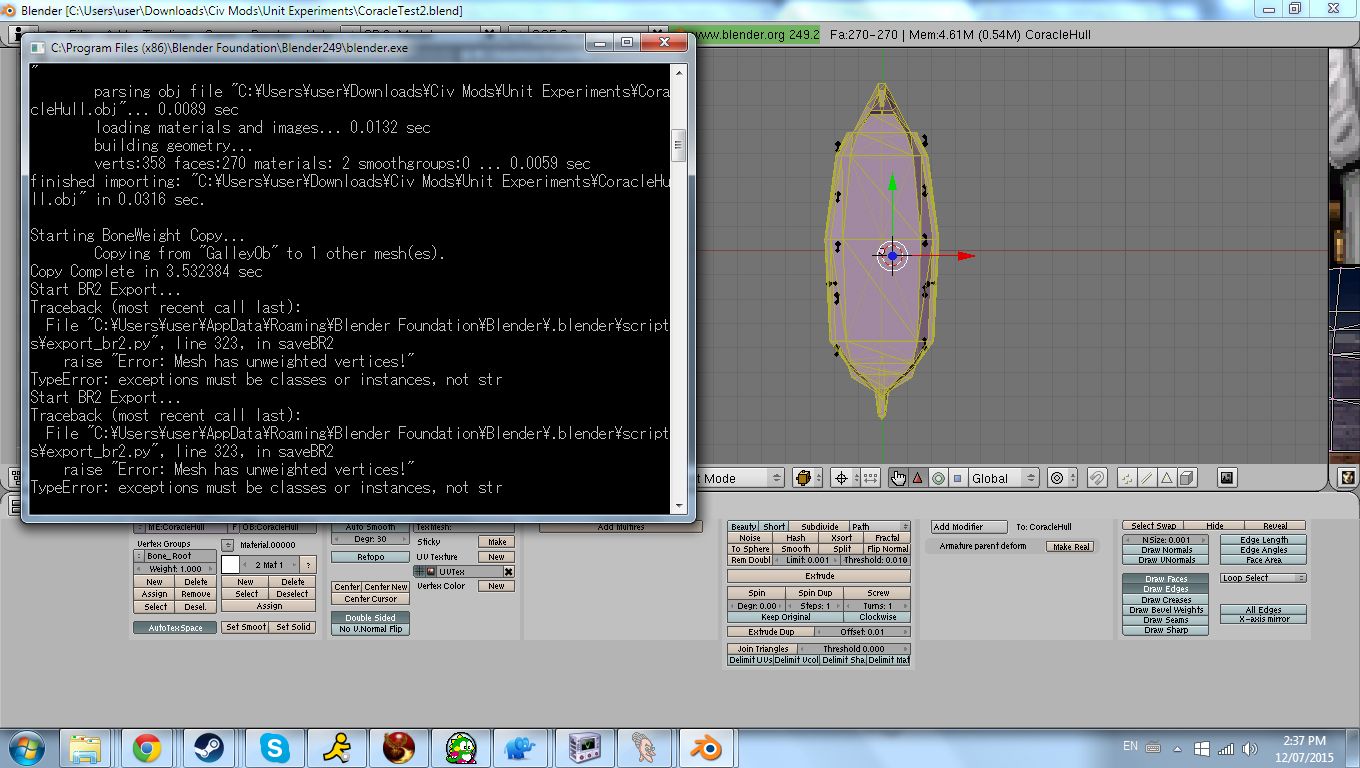Open Steam from the taskbar

(209, 747)
